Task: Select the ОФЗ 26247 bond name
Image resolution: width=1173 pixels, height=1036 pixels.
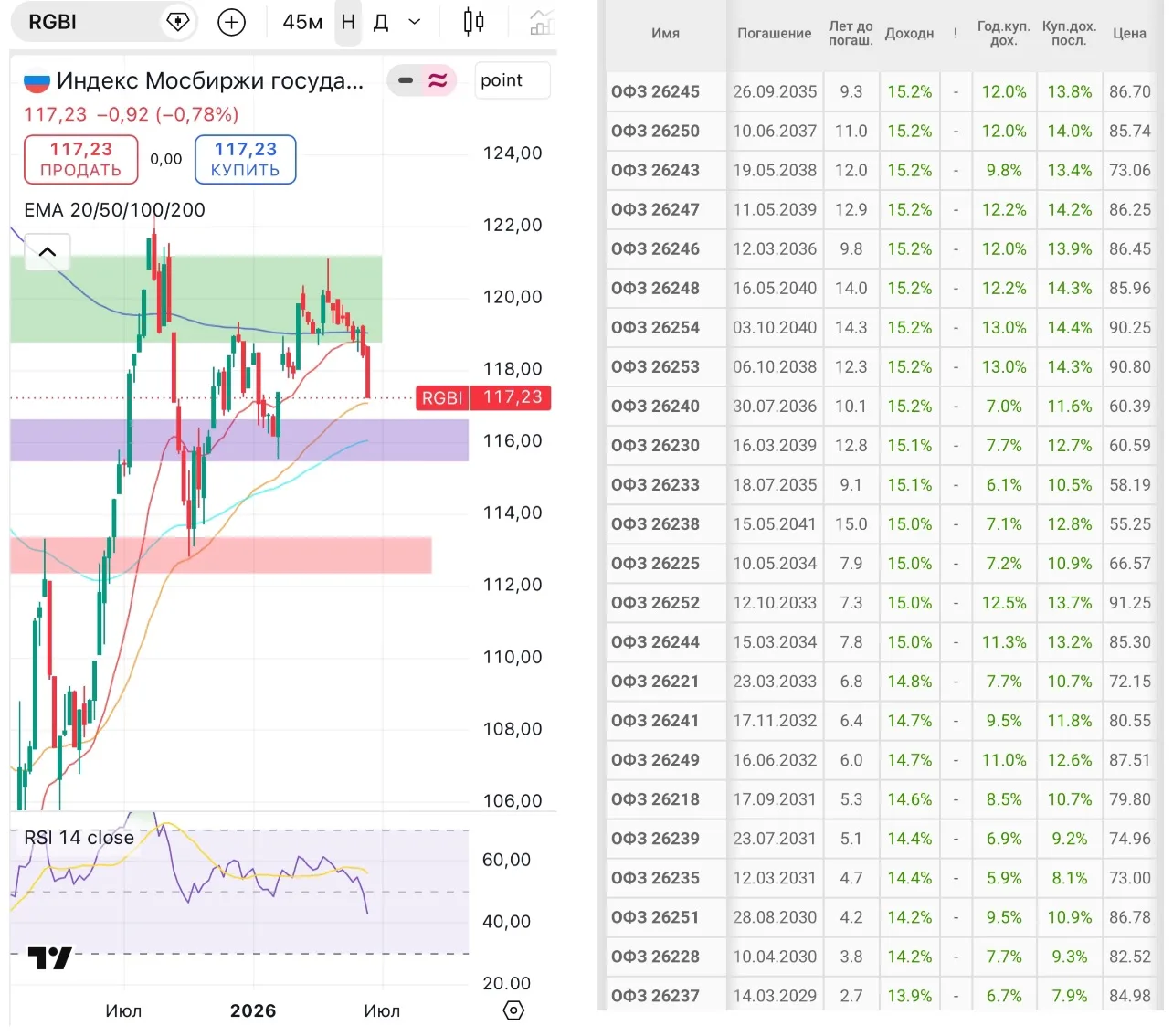Action: [x=655, y=210]
